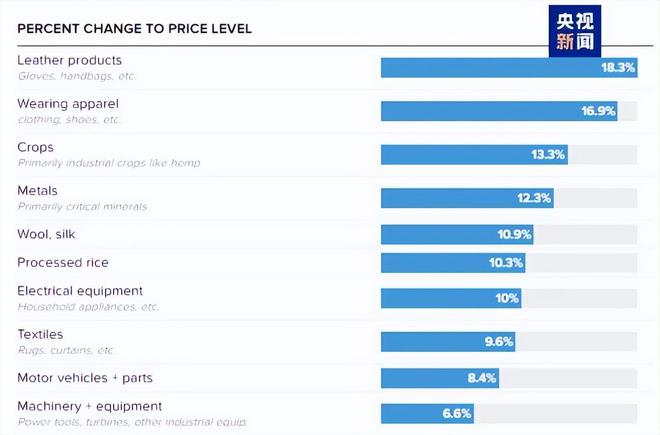This screenshot has height=435, width=660.
Task: Click the Crops 13.3% bar
Action: 474,155
